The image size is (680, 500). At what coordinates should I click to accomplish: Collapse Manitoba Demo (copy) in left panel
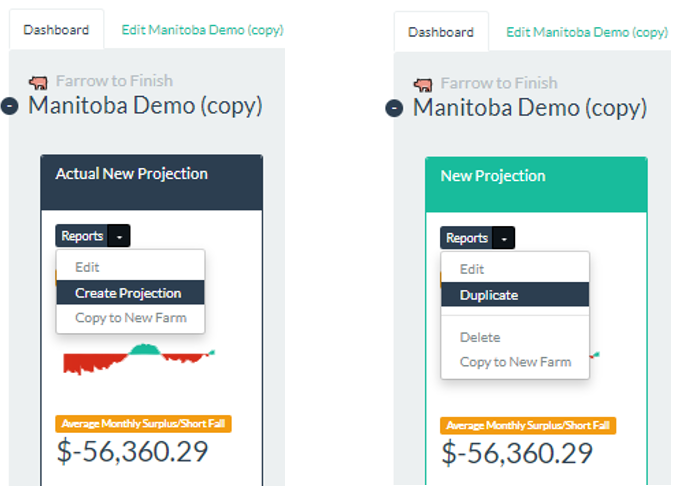pyautogui.click(x=10, y=106)
